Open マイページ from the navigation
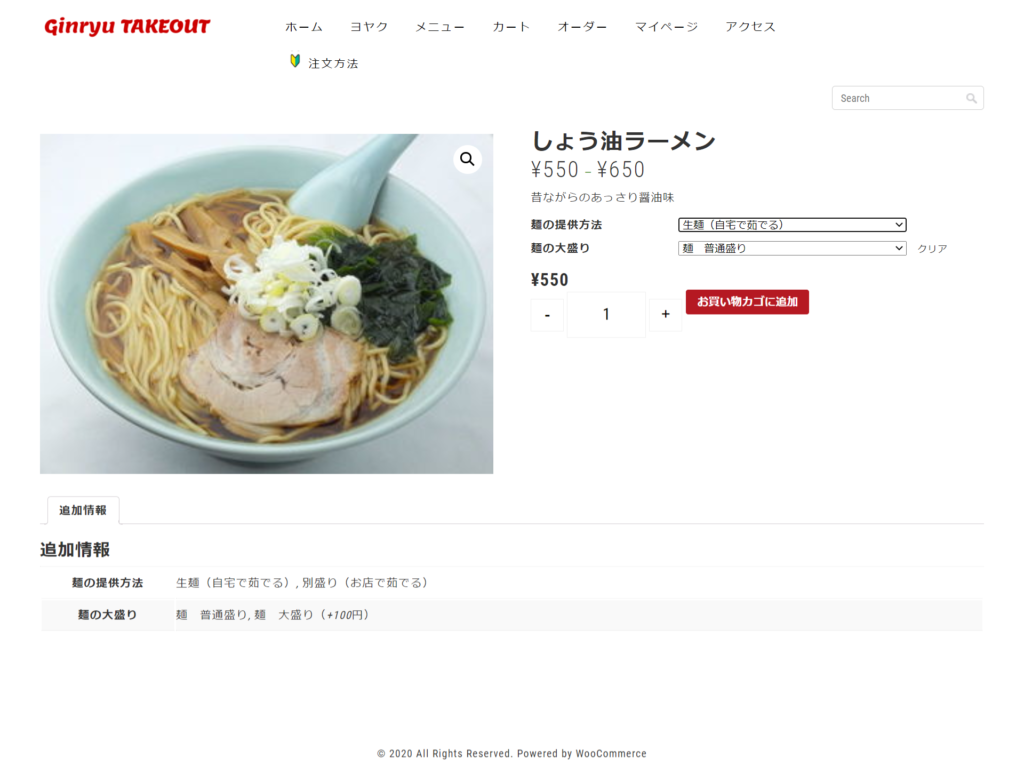This screenshot has height=782, width=1024. tap(666, 27)
